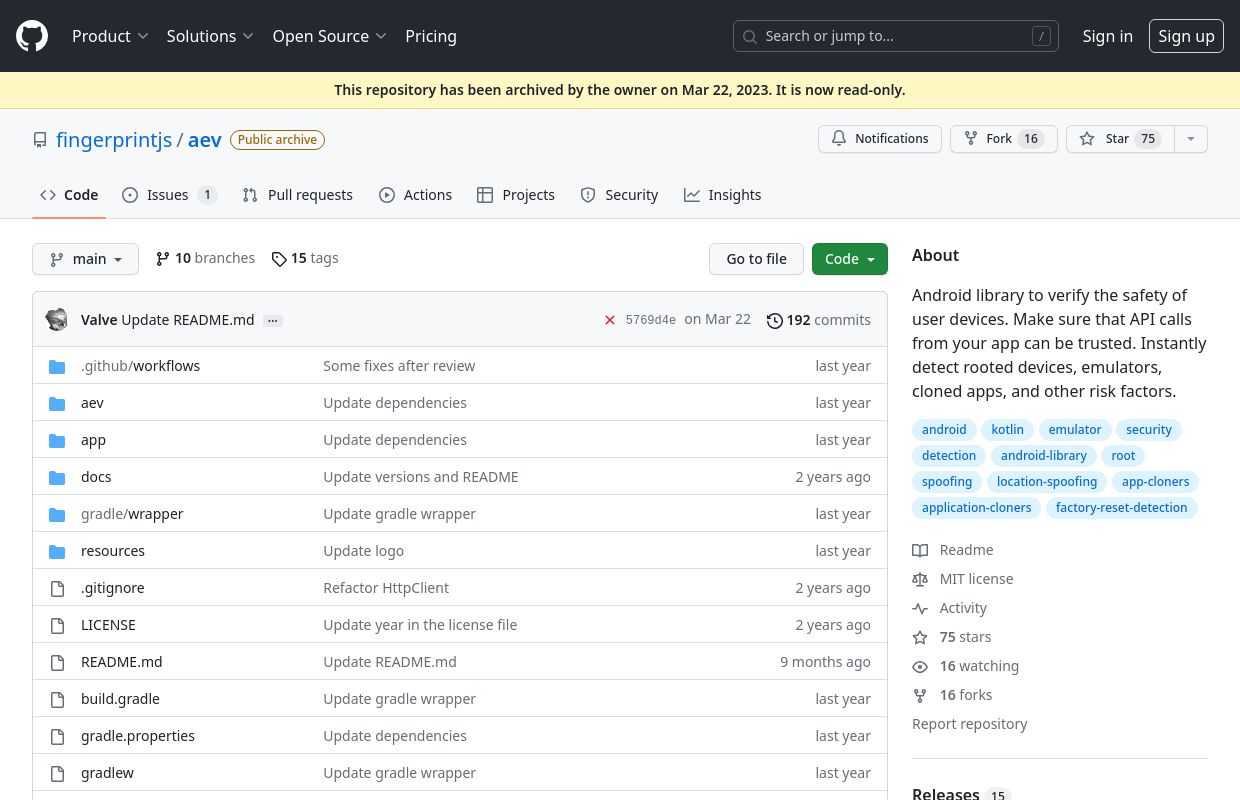Click the history clock icon near commits
Screen dimensions: 1240x800
tap(774, 320)
